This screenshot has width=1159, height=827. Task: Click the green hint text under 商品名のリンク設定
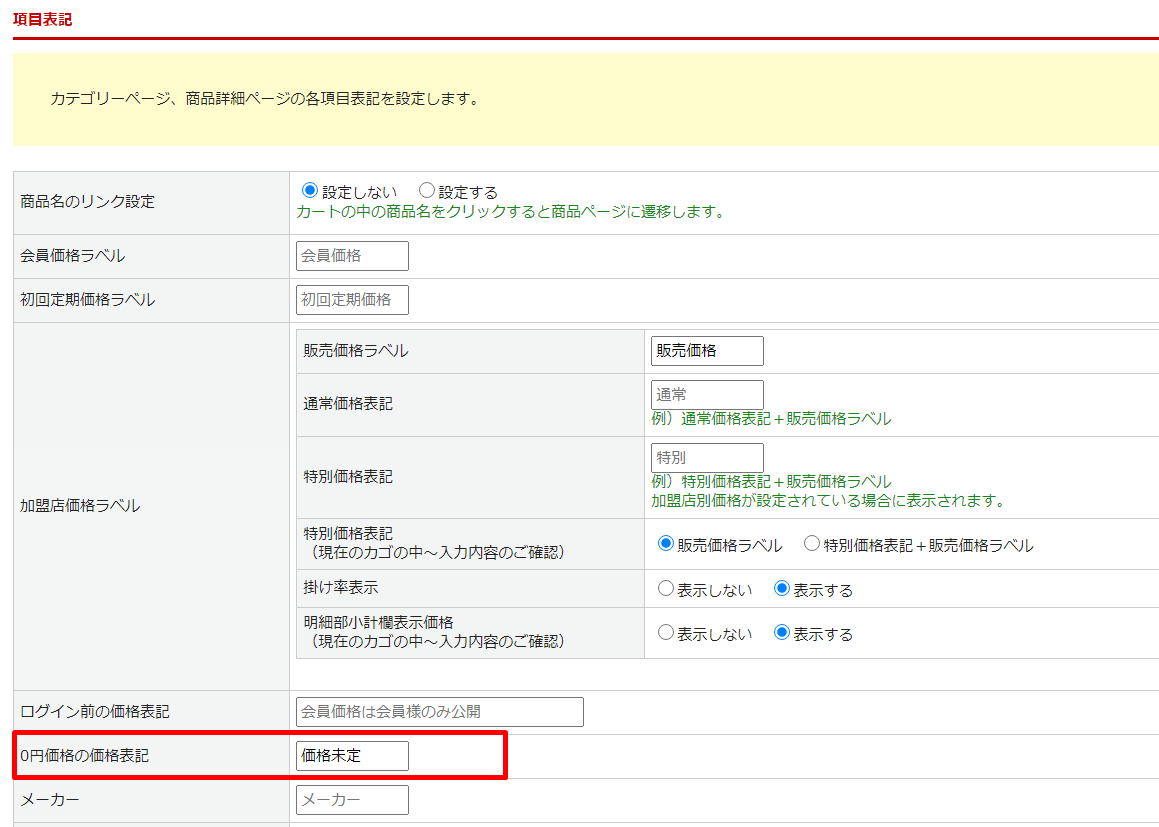510,212
